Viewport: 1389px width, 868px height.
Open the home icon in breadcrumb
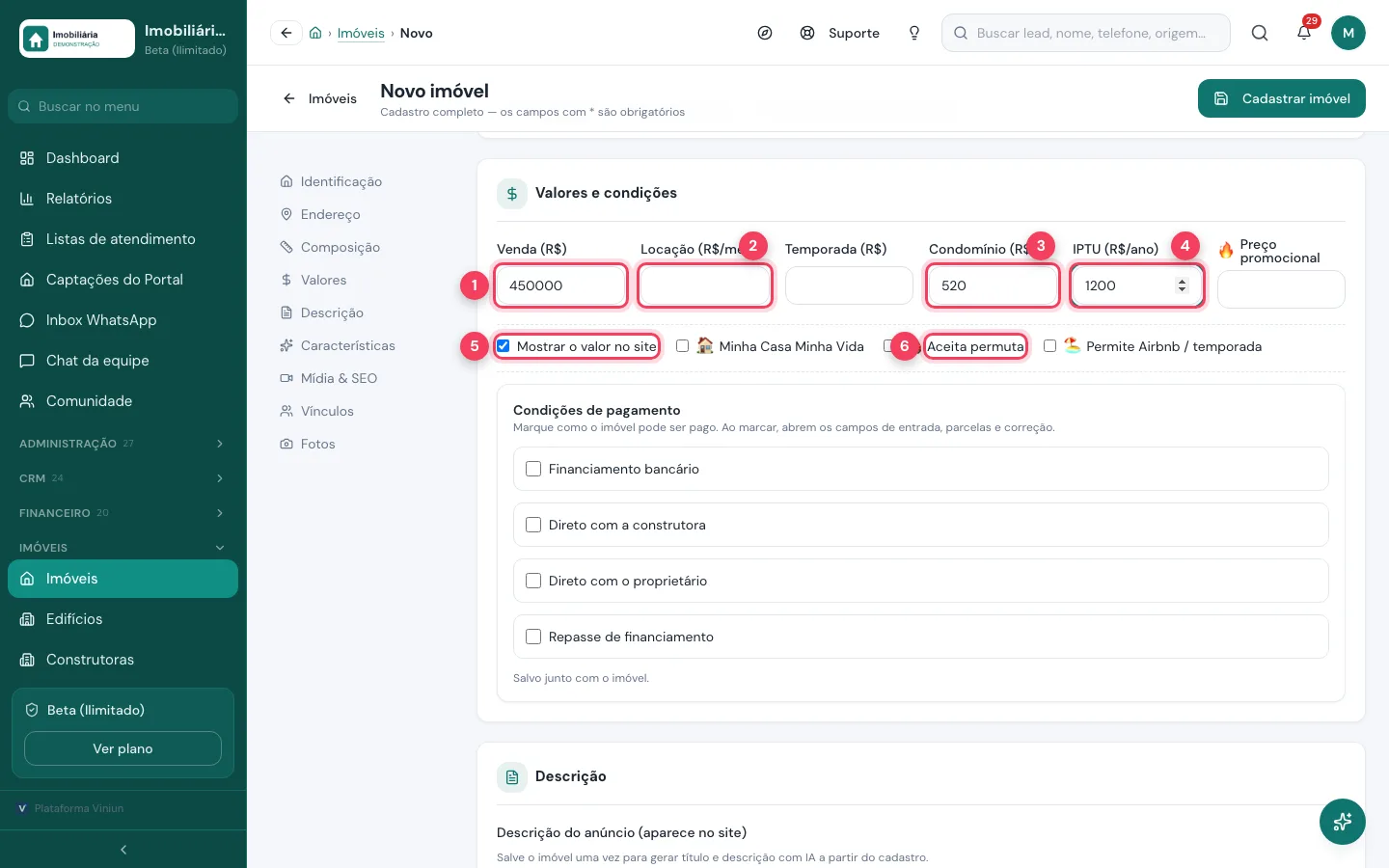(x=315, y=33)
